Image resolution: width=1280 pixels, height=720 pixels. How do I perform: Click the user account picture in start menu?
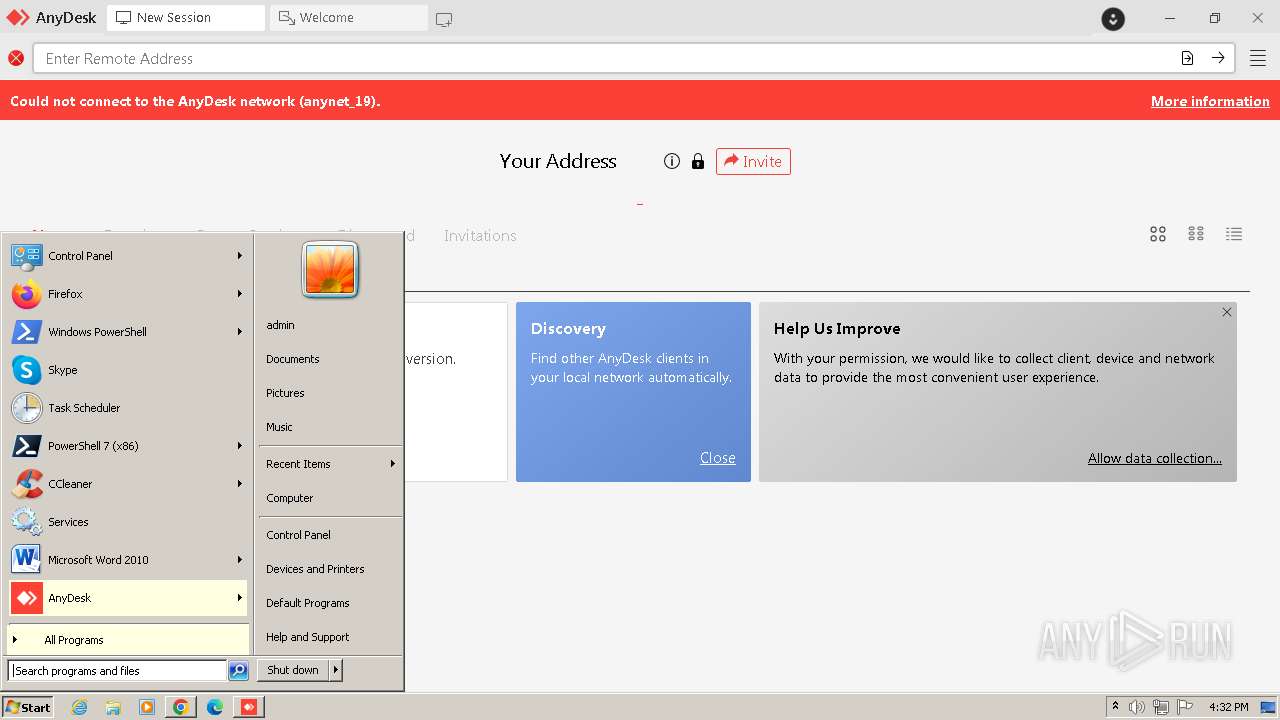[x=330, y=269]
